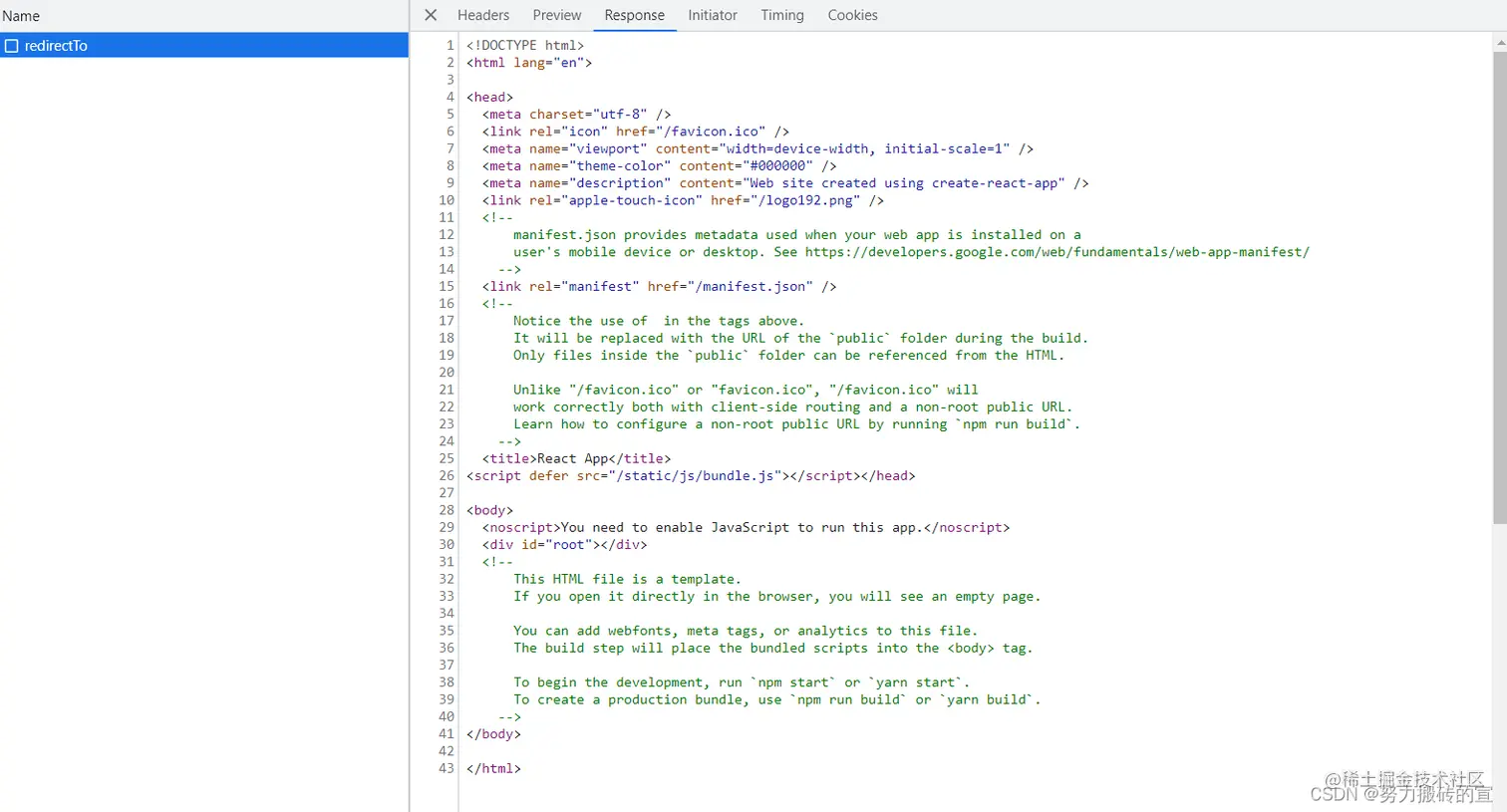Click line number 26 in the gutter
Screen dimensions: 1507x812
(x=447, y=475)
